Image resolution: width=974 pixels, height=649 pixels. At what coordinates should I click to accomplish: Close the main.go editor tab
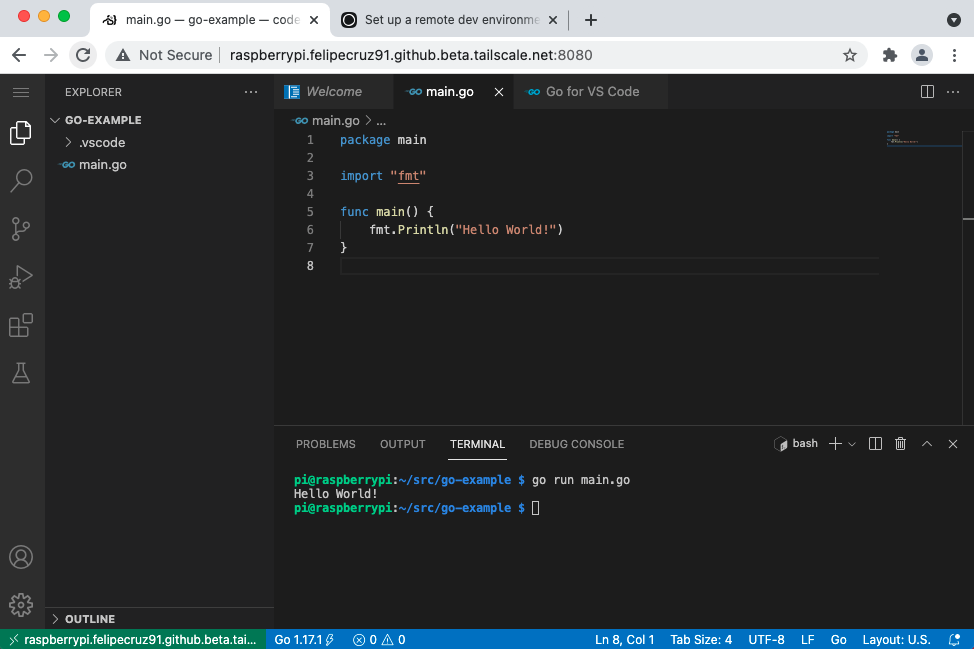click(499, 92)
